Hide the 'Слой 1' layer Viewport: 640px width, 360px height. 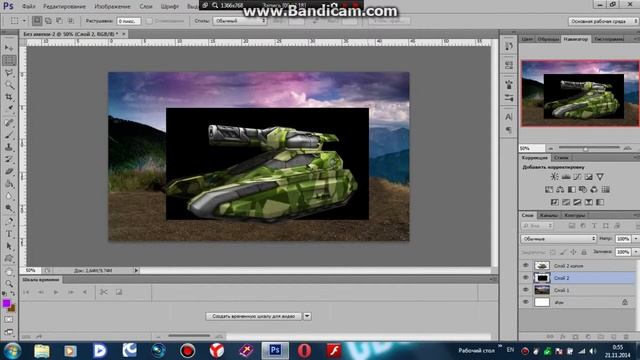click(x=526, y=290)
